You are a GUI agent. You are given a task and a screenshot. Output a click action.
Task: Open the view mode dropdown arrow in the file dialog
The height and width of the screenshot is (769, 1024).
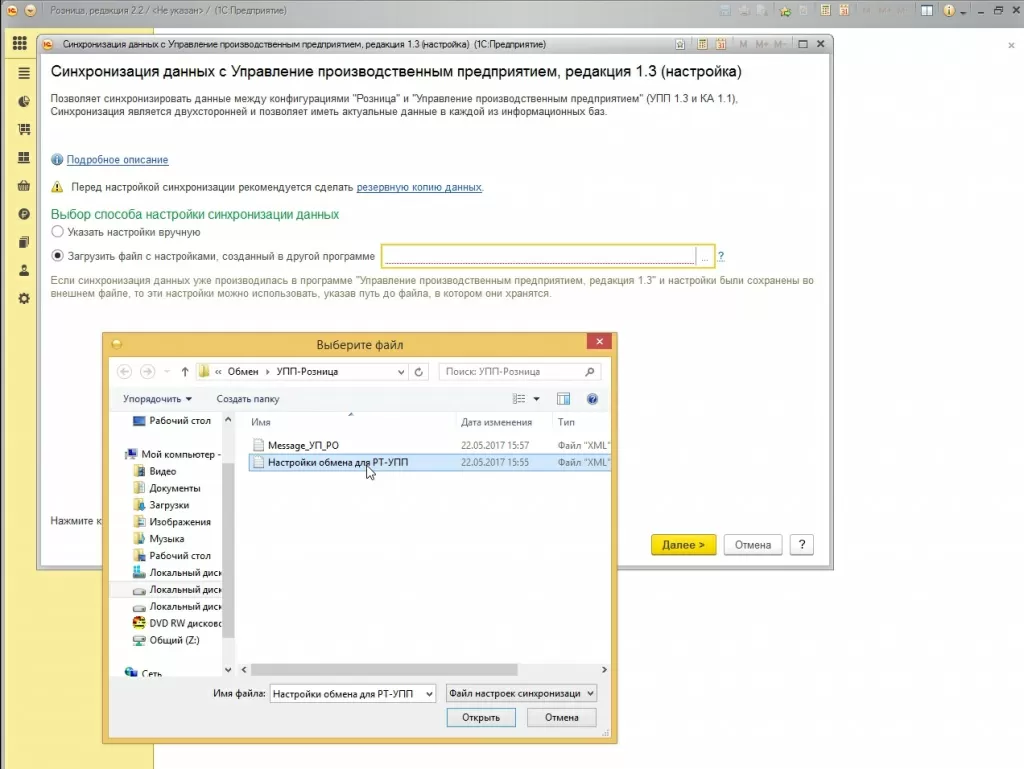click(x=536, y=399)
